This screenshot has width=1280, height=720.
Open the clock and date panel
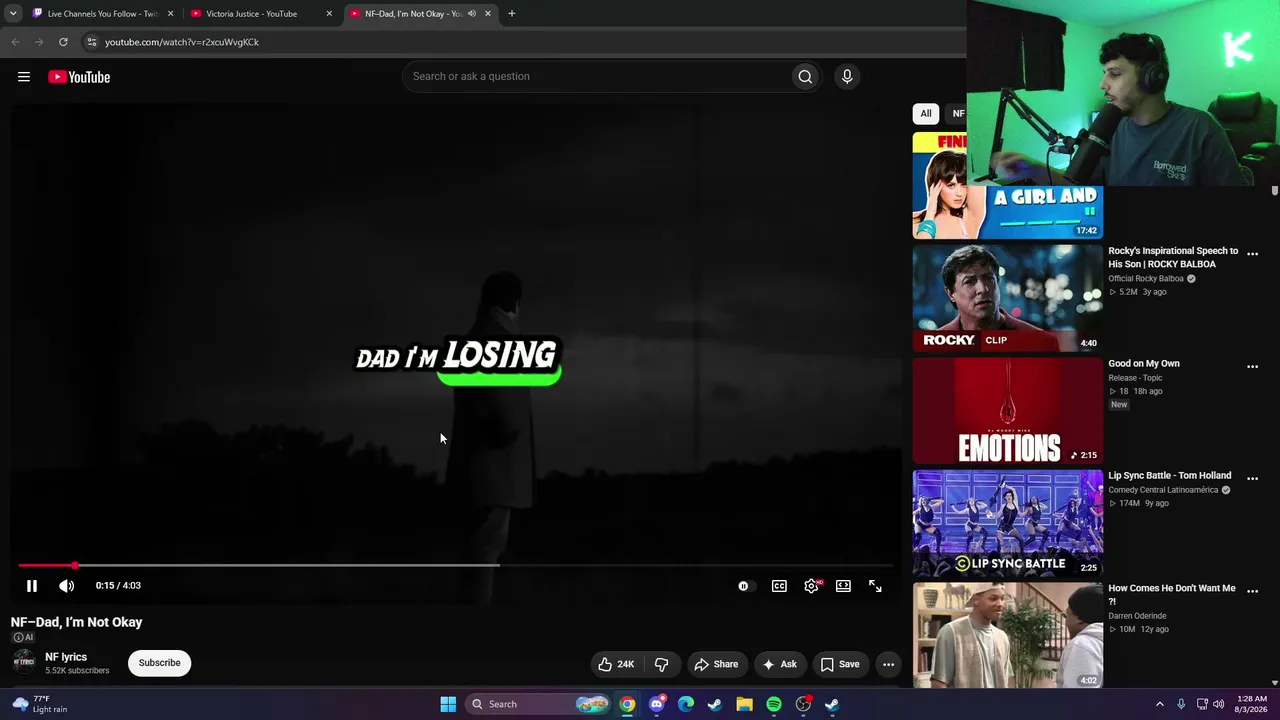(x=1252, y=704)
